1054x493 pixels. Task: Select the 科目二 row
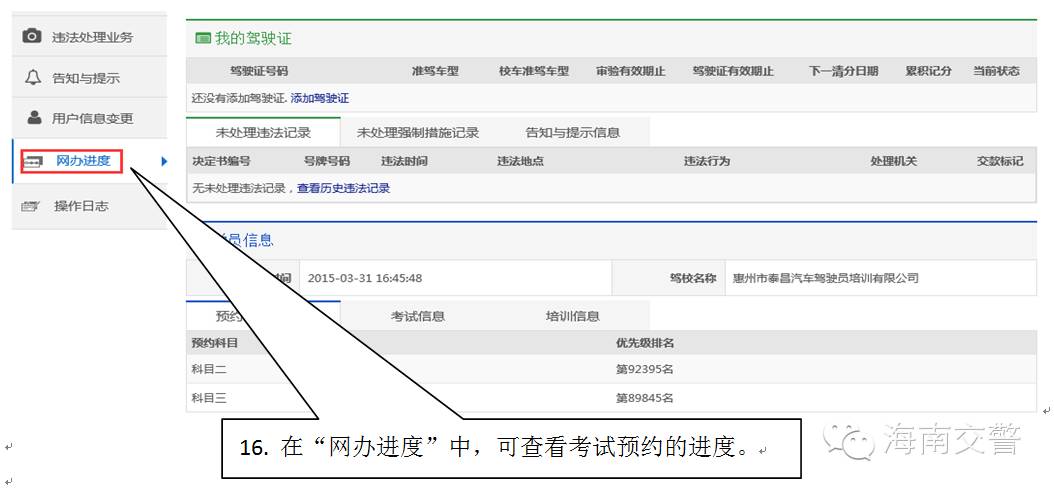(611, 369)
